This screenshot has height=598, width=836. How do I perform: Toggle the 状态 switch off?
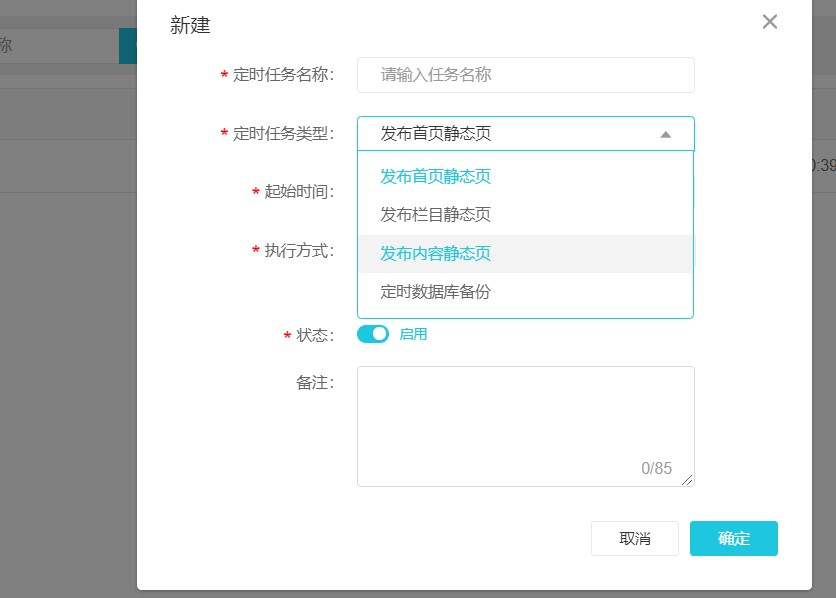pos(373,334)
